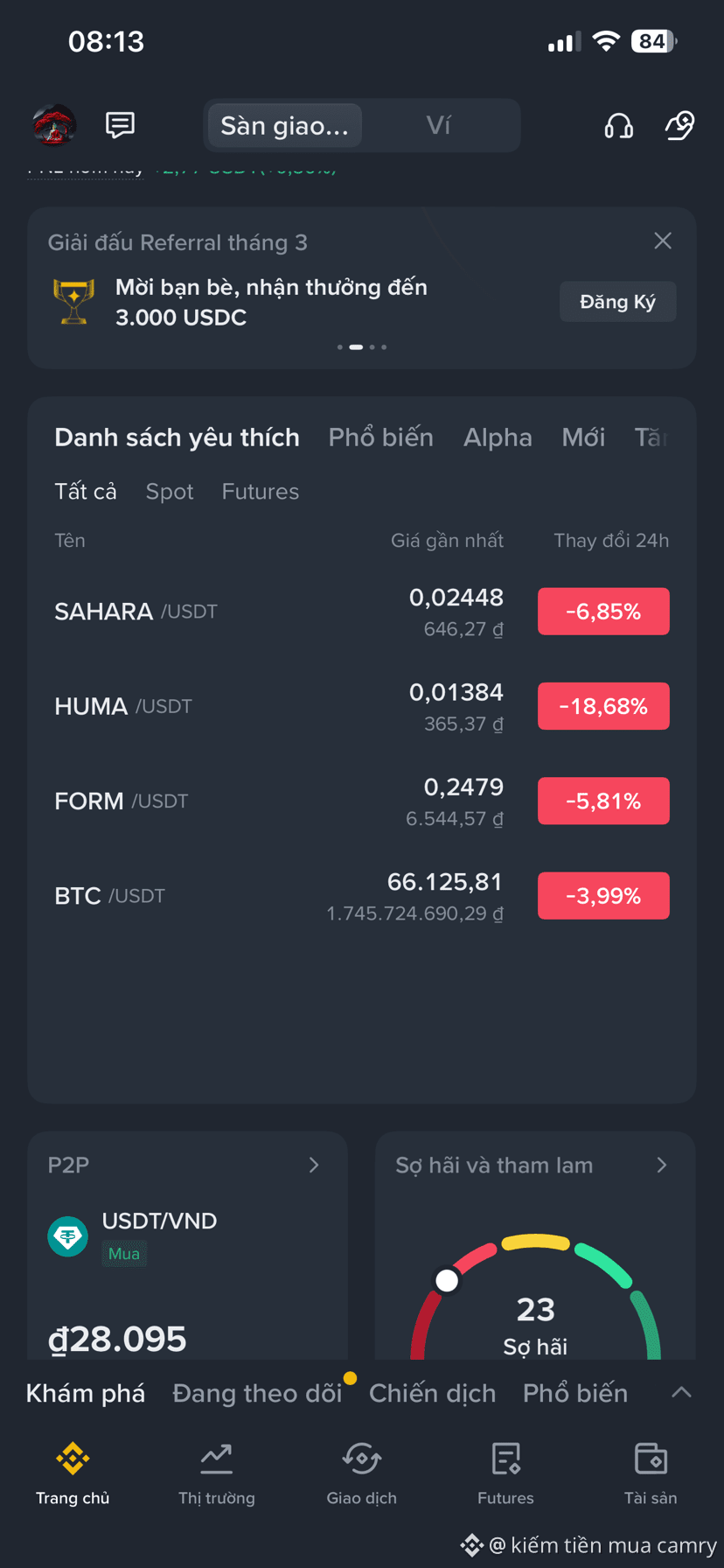The image size is (724, 1568).
Task: Tap the fear and greed gauge
Action: click(535, 1298)
